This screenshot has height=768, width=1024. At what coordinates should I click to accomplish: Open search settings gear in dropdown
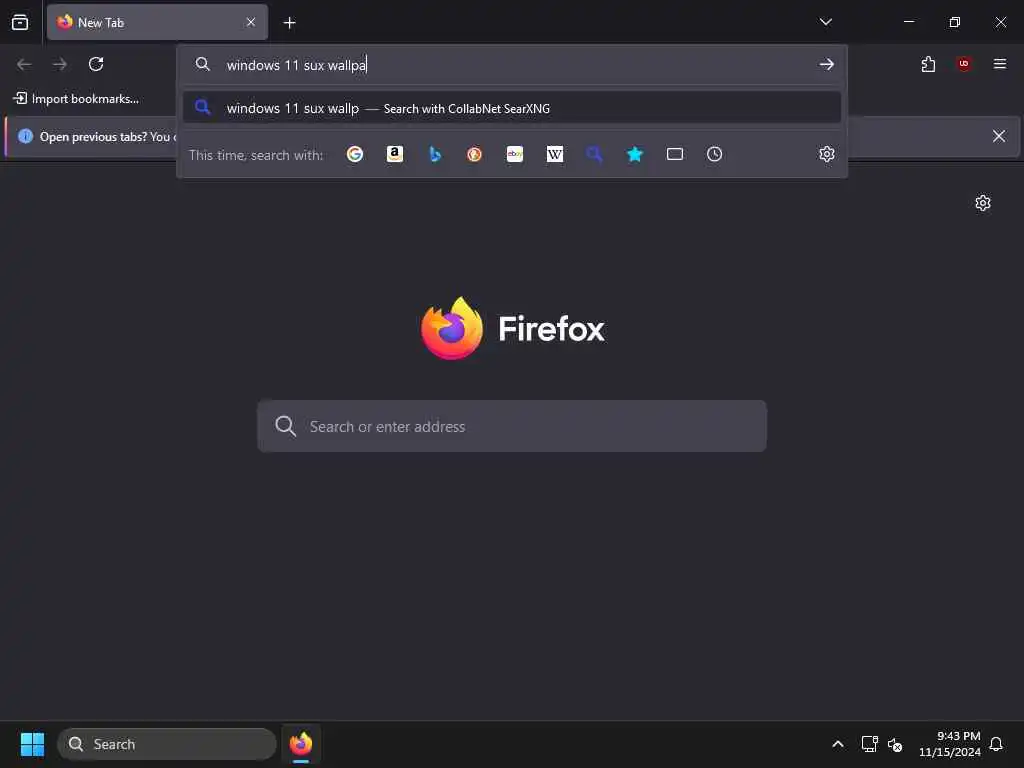click(x=827, y=154)
